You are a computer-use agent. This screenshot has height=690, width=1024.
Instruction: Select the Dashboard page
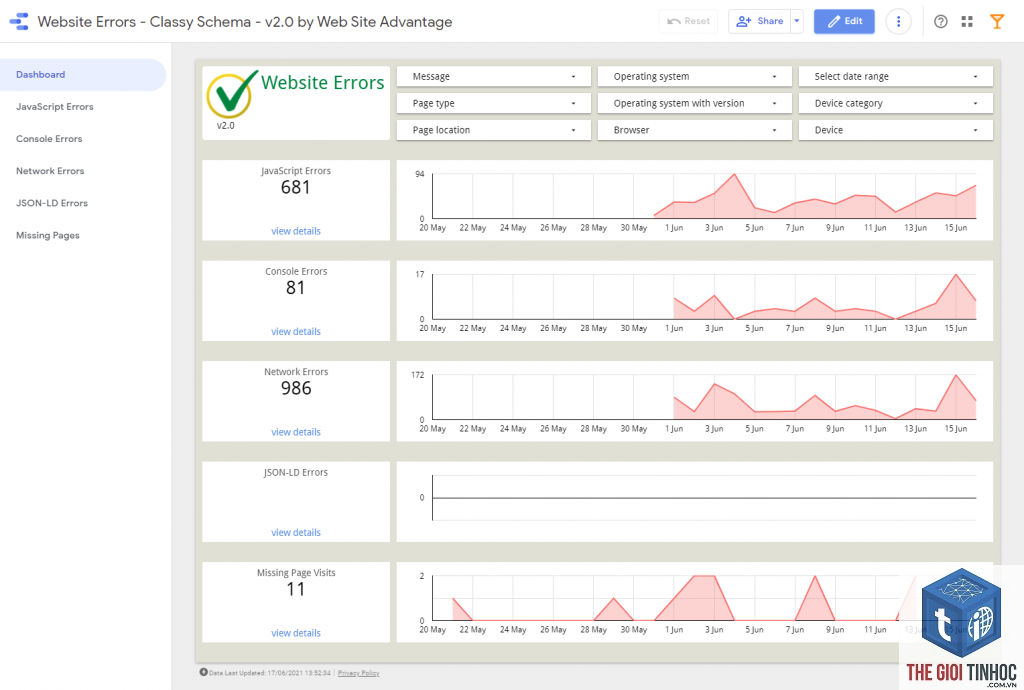point(83,74)
